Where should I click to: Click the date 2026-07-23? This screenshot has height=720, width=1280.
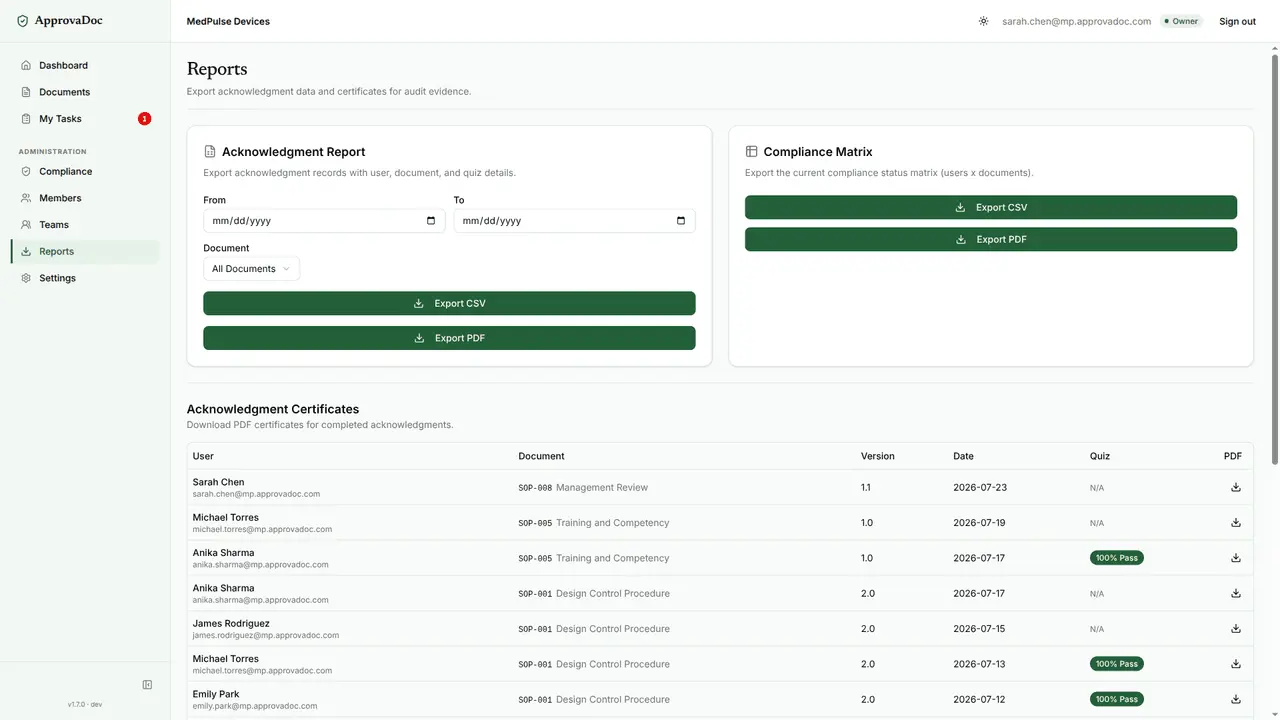[980, 487]
